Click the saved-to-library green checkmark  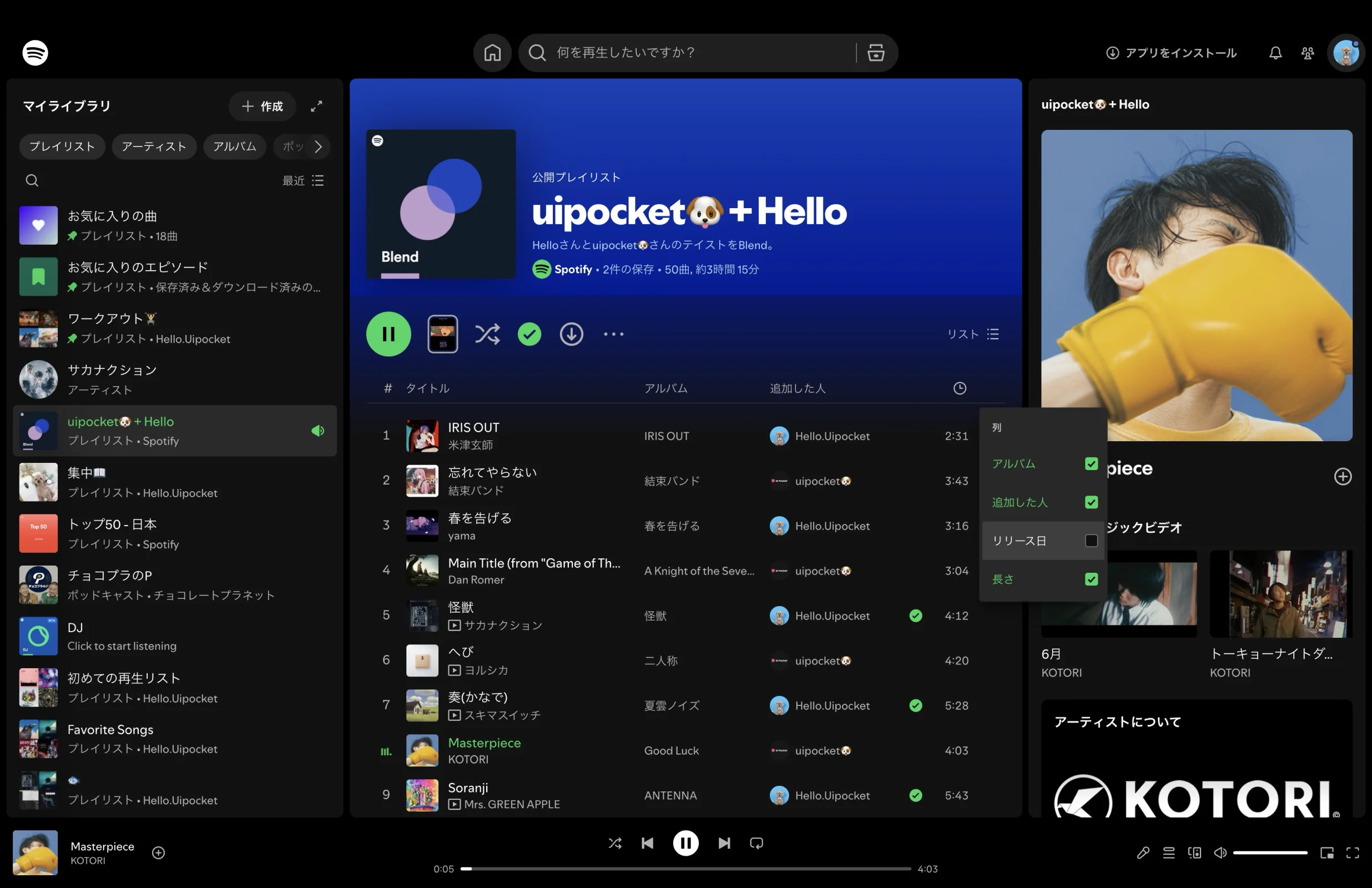point(529,334)
